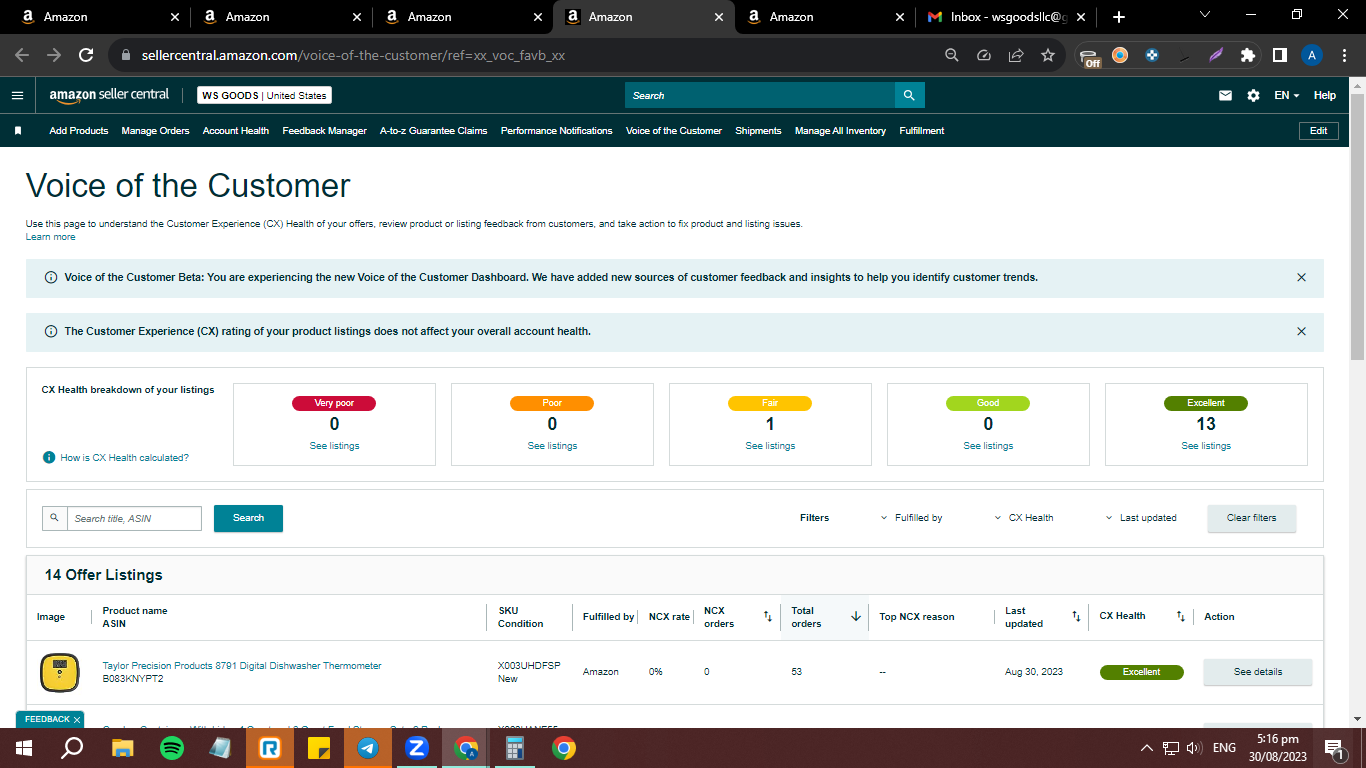Viewport: 1366px width, 768px height.
Task: Dismiss the CX rating account health banner
Action: (1301, 331)
